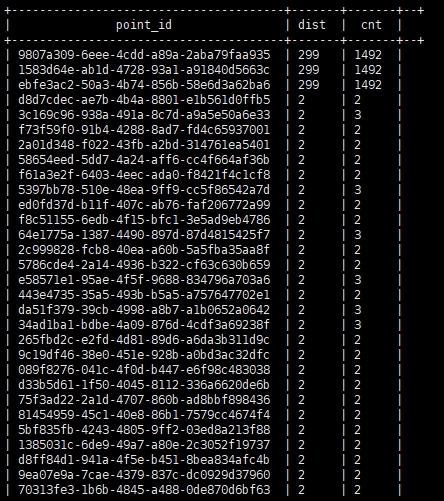Click the dist column header
Screen dimensions: 444x501
312,25
